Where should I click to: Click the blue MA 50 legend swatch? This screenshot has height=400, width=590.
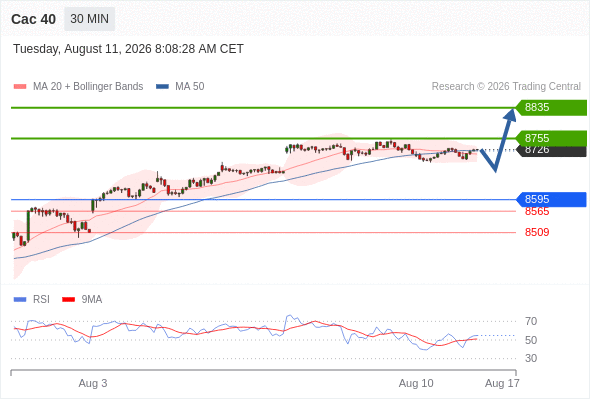(162, 87)
